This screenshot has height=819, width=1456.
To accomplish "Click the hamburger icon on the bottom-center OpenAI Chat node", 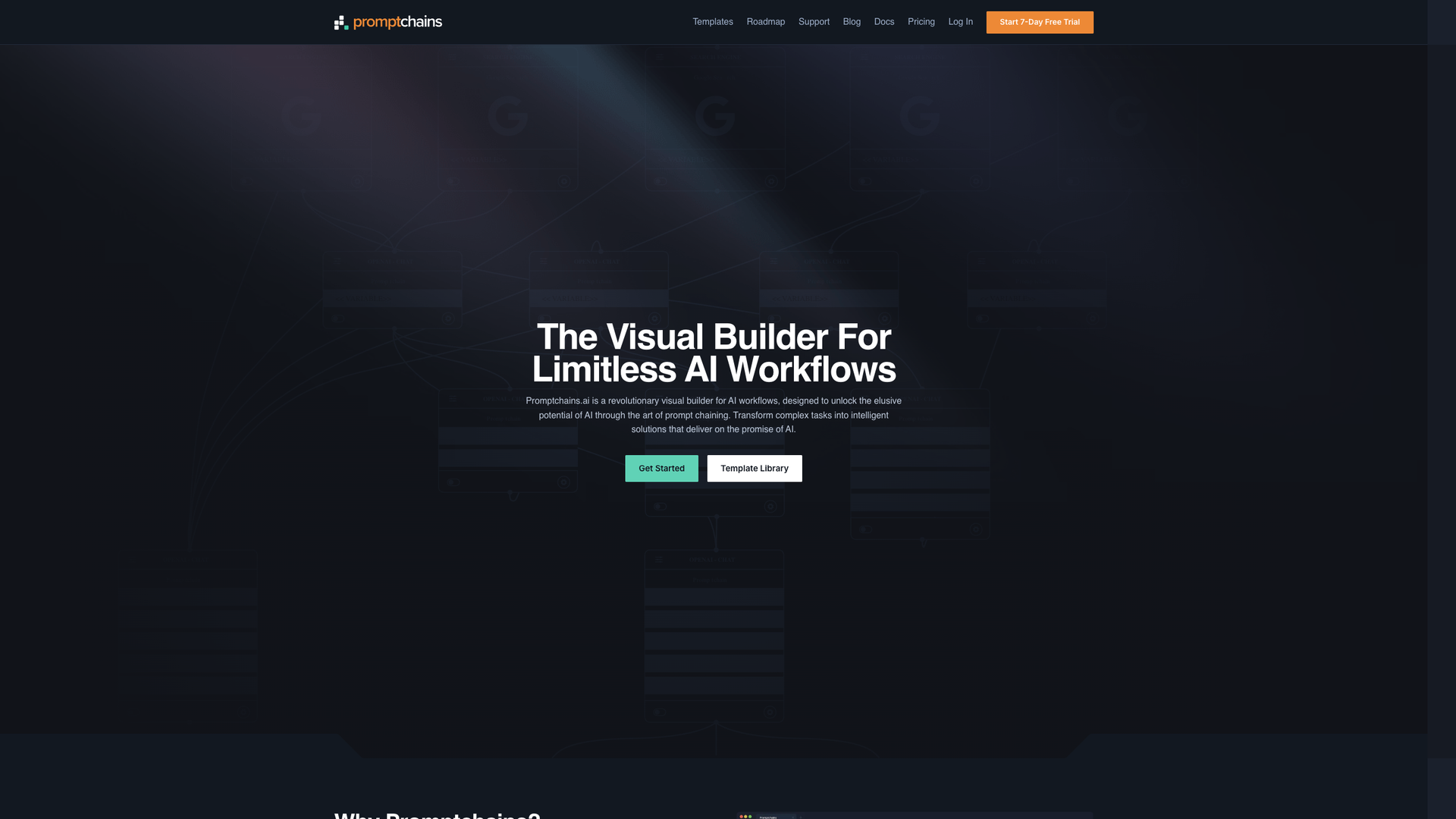I will (658, 560).
